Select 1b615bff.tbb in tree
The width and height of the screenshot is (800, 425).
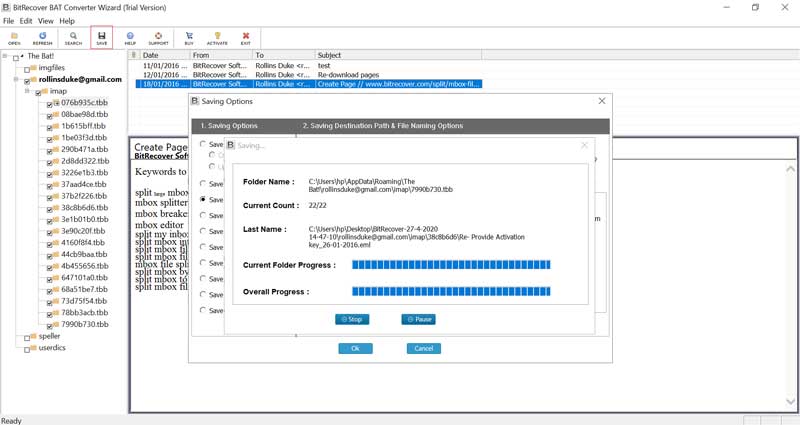84,126
